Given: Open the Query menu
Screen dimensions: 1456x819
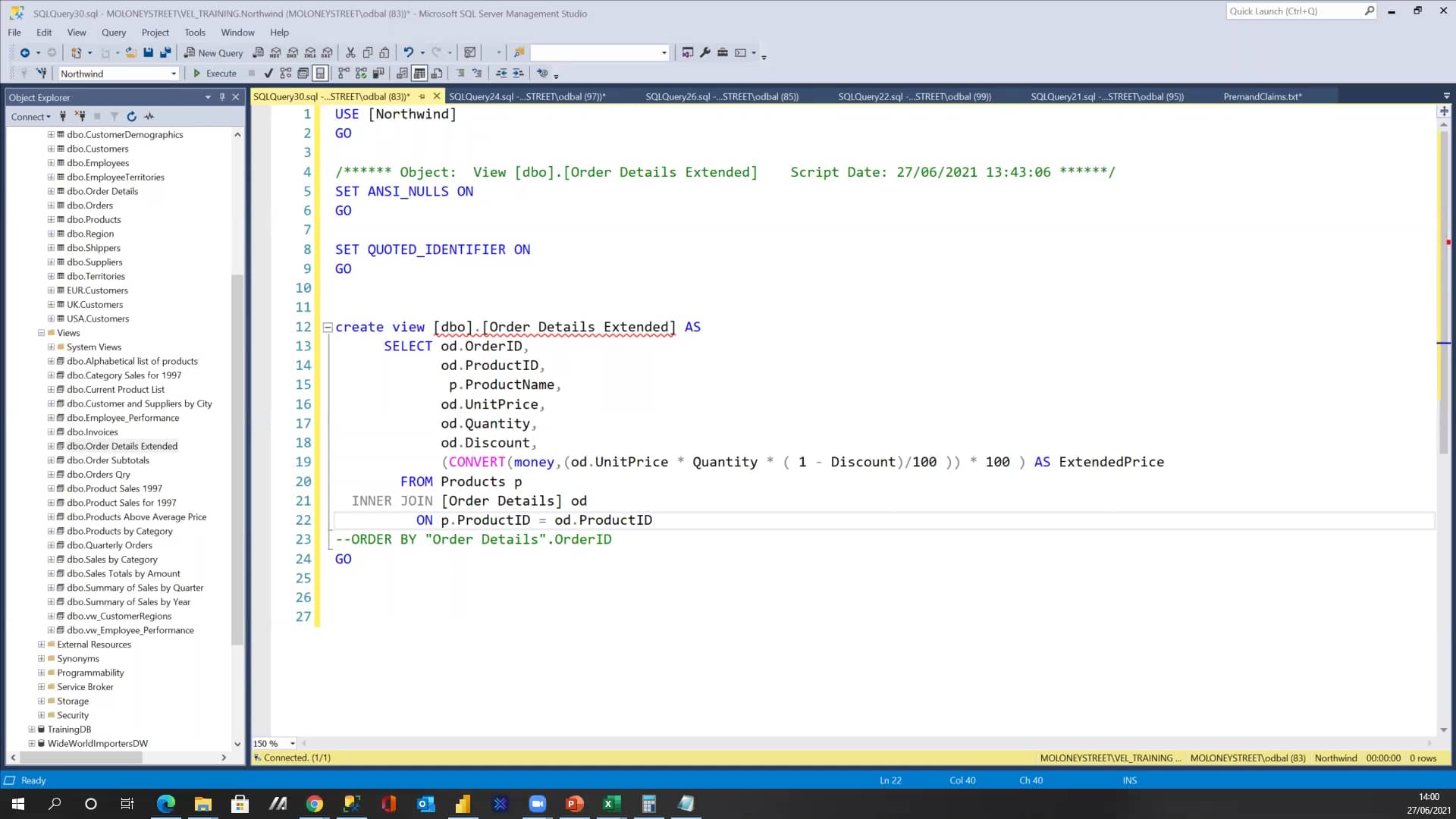Looking at the screenshot, I should point(114,33).
